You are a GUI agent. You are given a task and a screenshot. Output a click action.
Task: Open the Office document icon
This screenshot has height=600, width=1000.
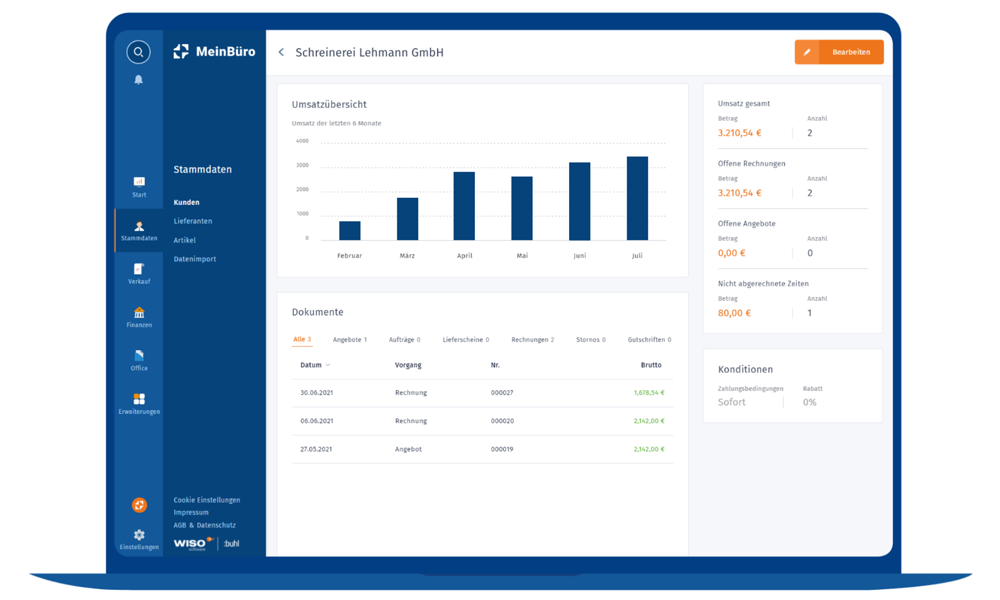[x=139, y=356]
